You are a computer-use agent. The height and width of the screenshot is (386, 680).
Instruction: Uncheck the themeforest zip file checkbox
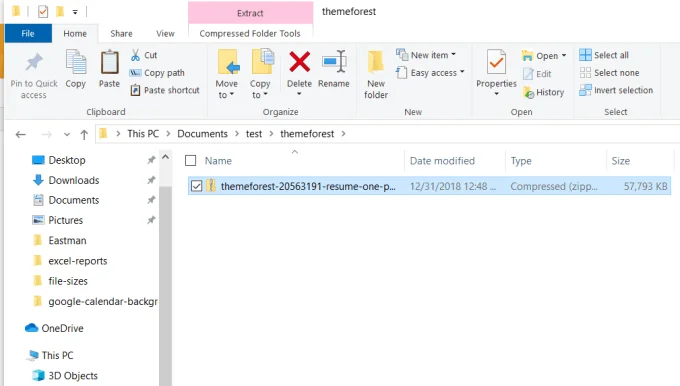pyautogui.click(x=196, y=186)
